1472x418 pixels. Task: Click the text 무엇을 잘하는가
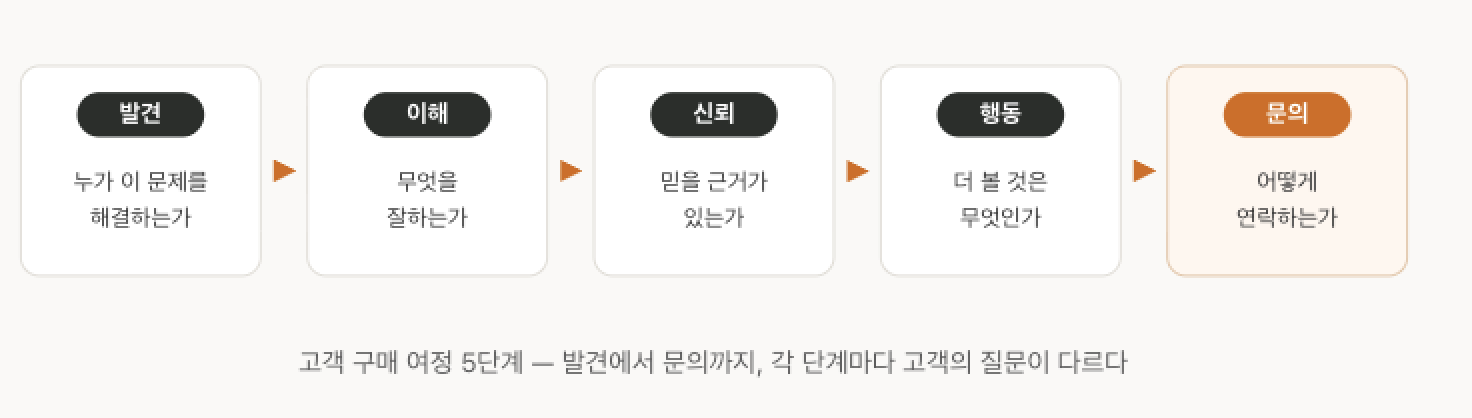(427, 199)
